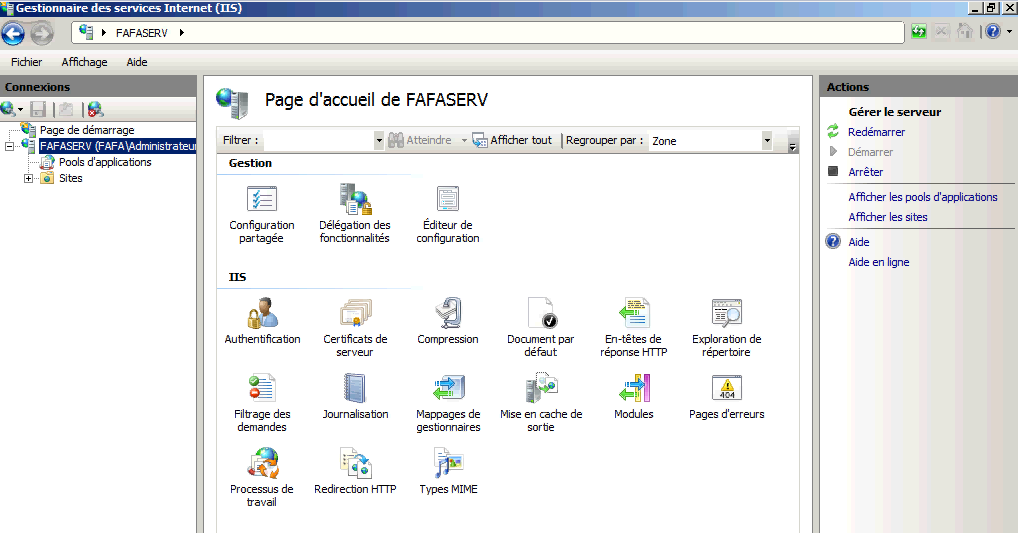Click the Aide link in Actions
The height and width of the screenshot is (533, 1018).
[x=858, y=242]
